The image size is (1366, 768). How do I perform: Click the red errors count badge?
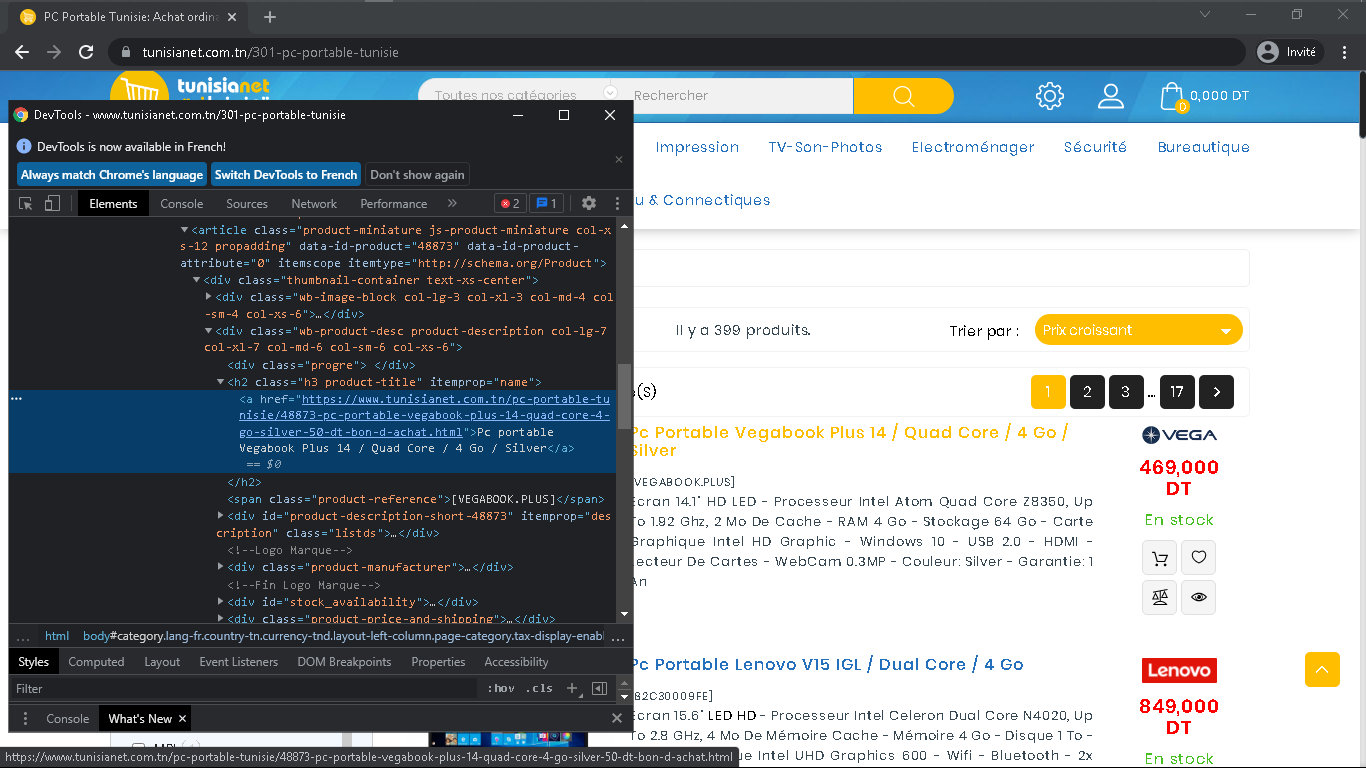(x=510, y=203)
